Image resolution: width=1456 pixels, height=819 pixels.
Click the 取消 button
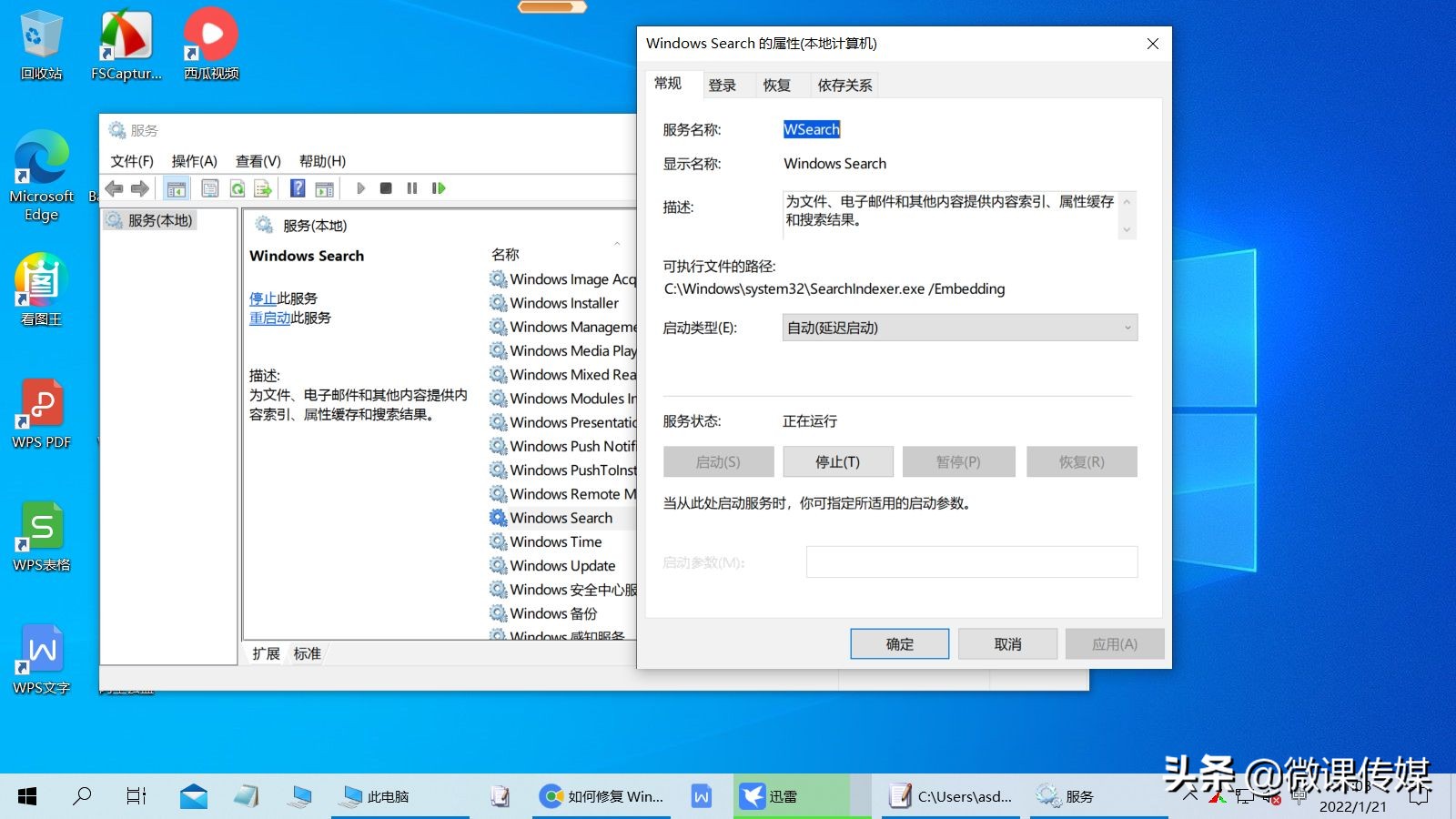pos(1007,643)
